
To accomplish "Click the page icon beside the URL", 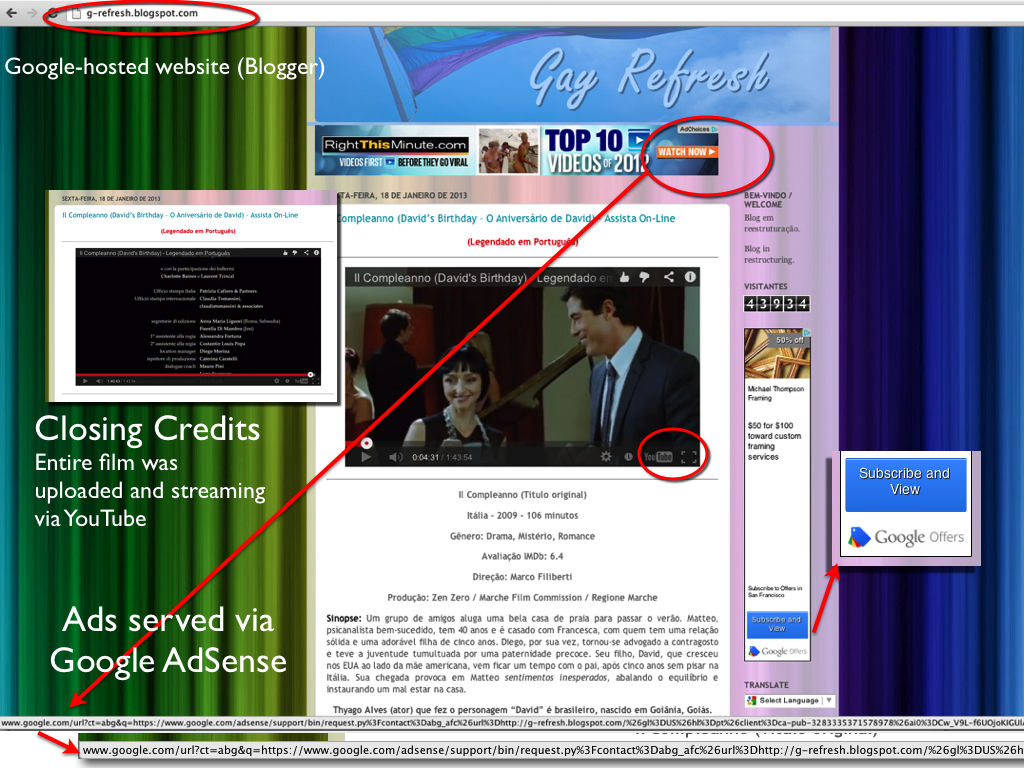I will pyautogui.click(x=76, y=13).
